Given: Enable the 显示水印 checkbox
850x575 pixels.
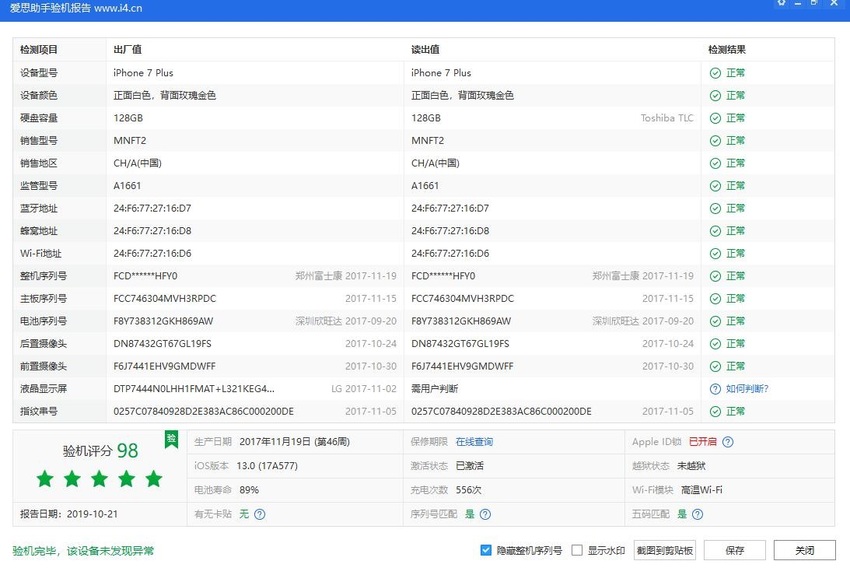Looking at the screenshot, I should pyautogui.click(x=577, y=551).
